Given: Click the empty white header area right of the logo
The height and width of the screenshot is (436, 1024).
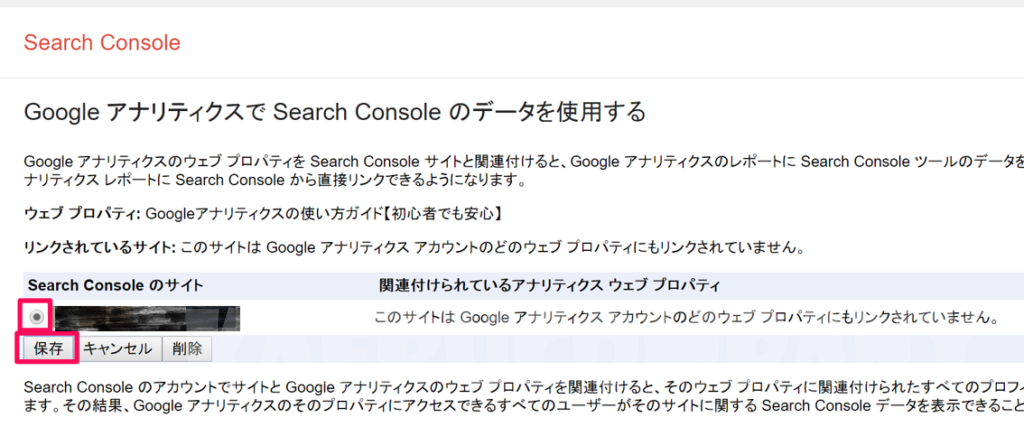Looking at the screenshot, I should tap(601, 43).
